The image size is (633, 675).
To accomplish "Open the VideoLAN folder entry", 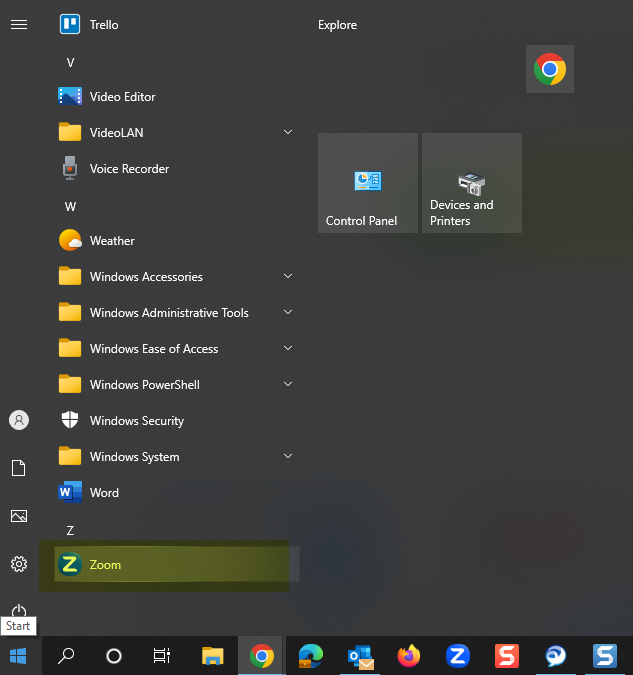I will coord(177,132).
